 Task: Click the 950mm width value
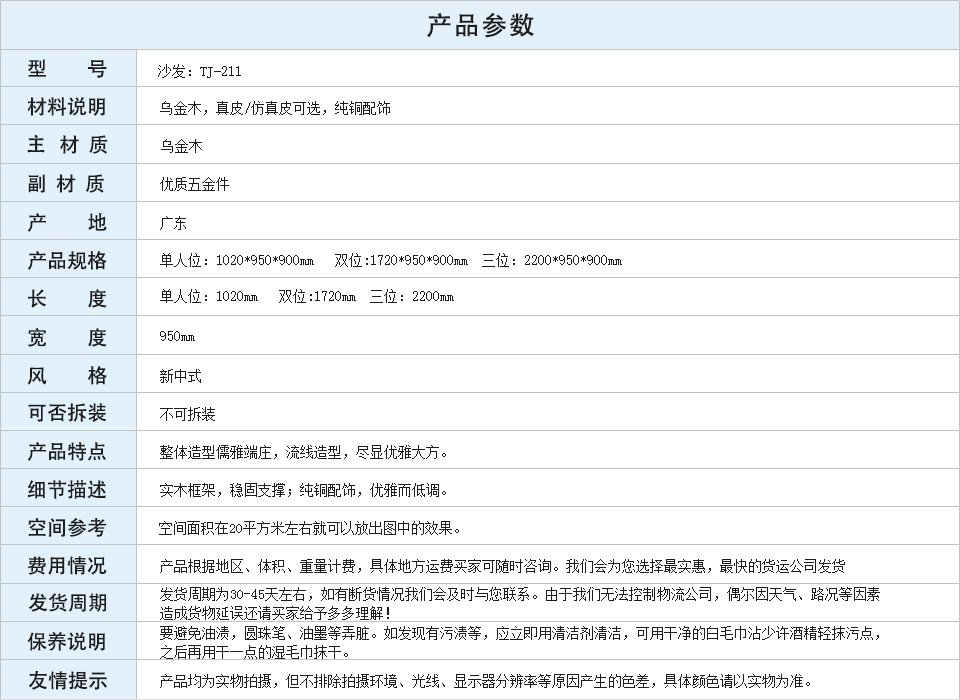[x=177, y=337]
